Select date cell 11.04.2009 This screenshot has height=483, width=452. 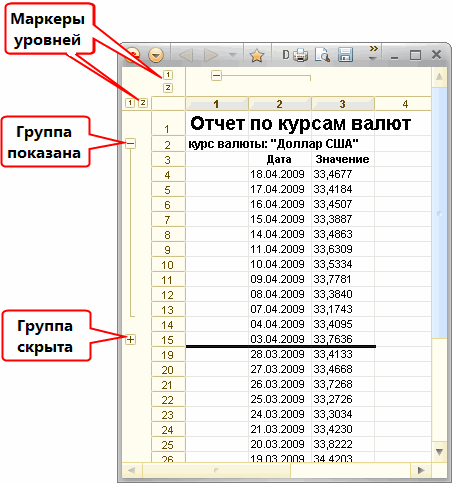coord(280,249)
